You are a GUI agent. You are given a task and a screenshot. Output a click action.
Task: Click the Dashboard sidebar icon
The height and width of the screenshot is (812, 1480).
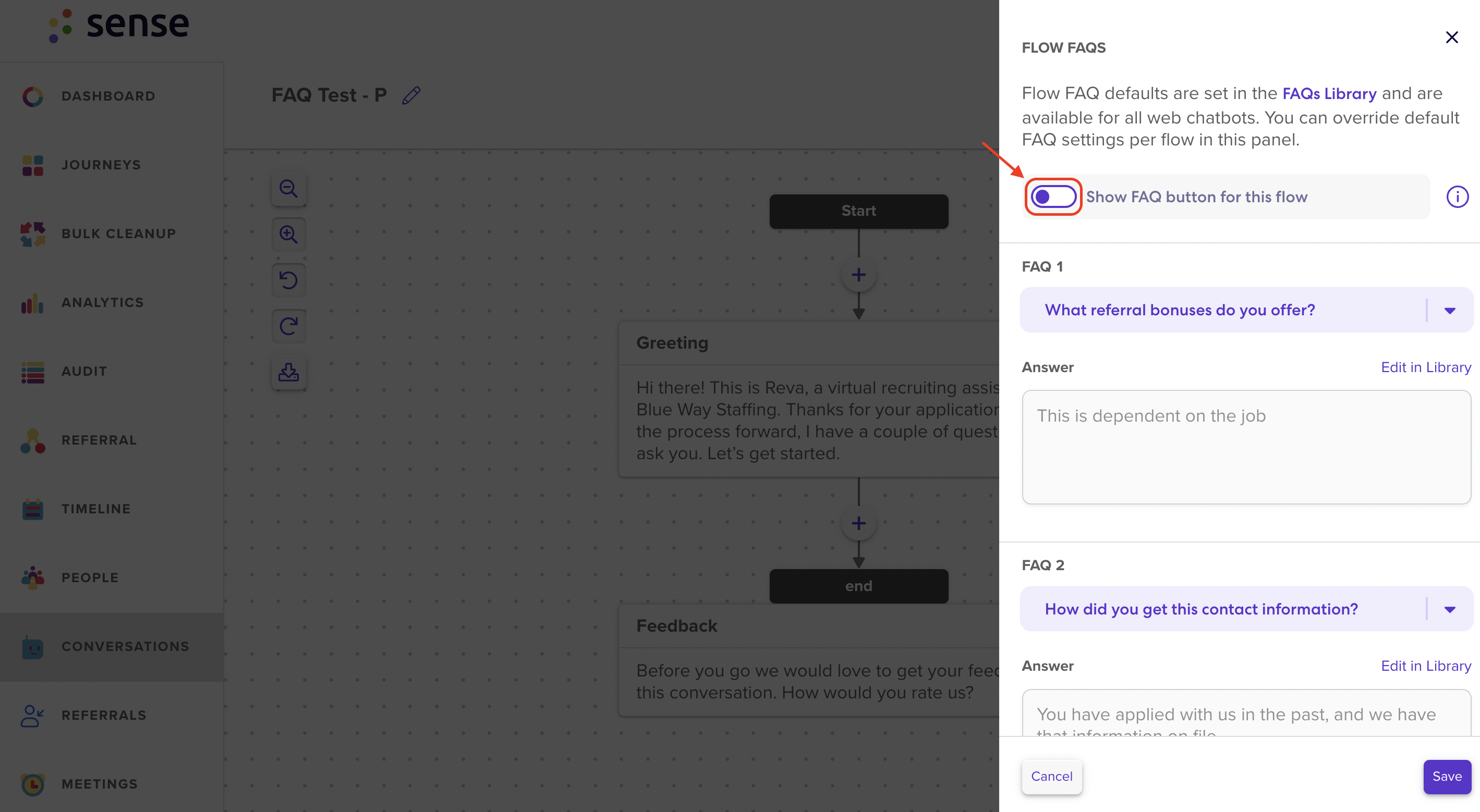coord(33,96)
